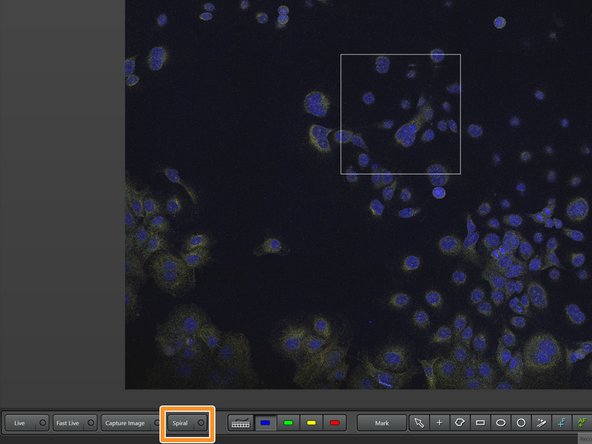This screenshot has width=592, height=444.
Task: Select the blue channel swatch
Action: 265,423
